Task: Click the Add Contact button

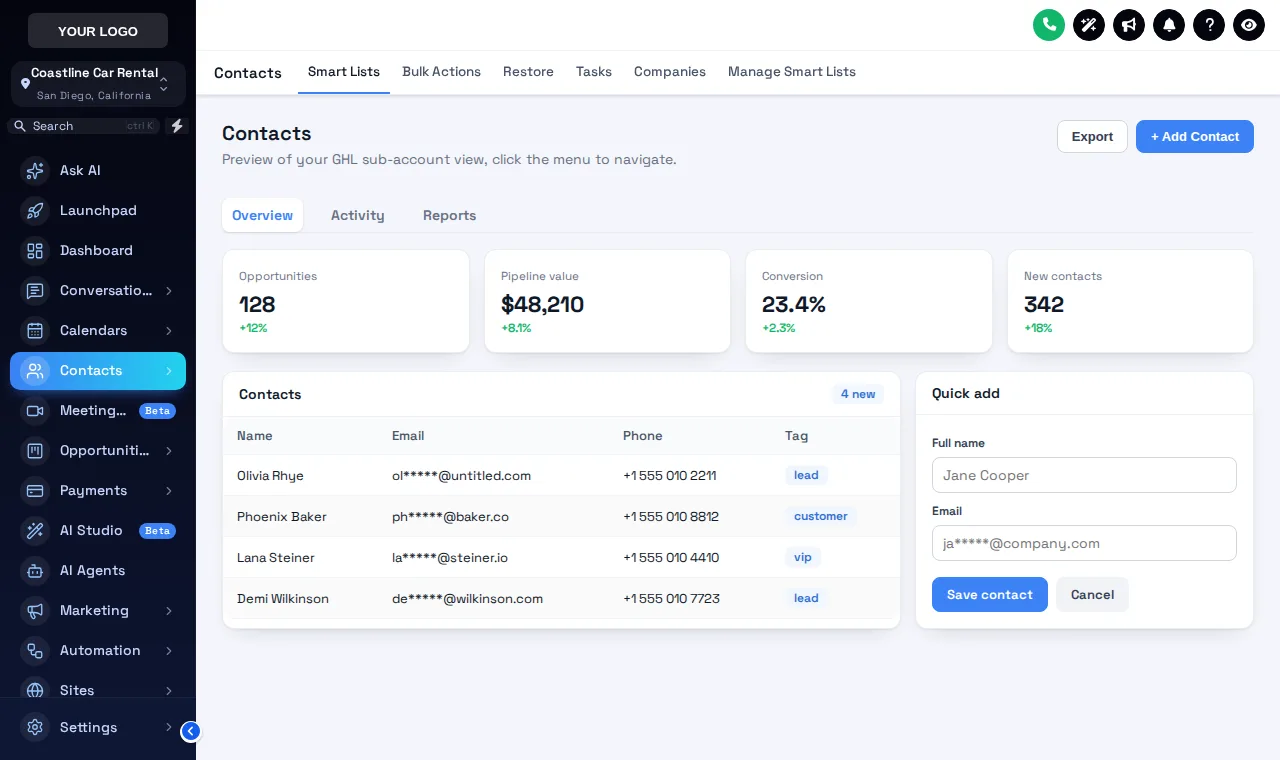Action: click(1195, 137)
